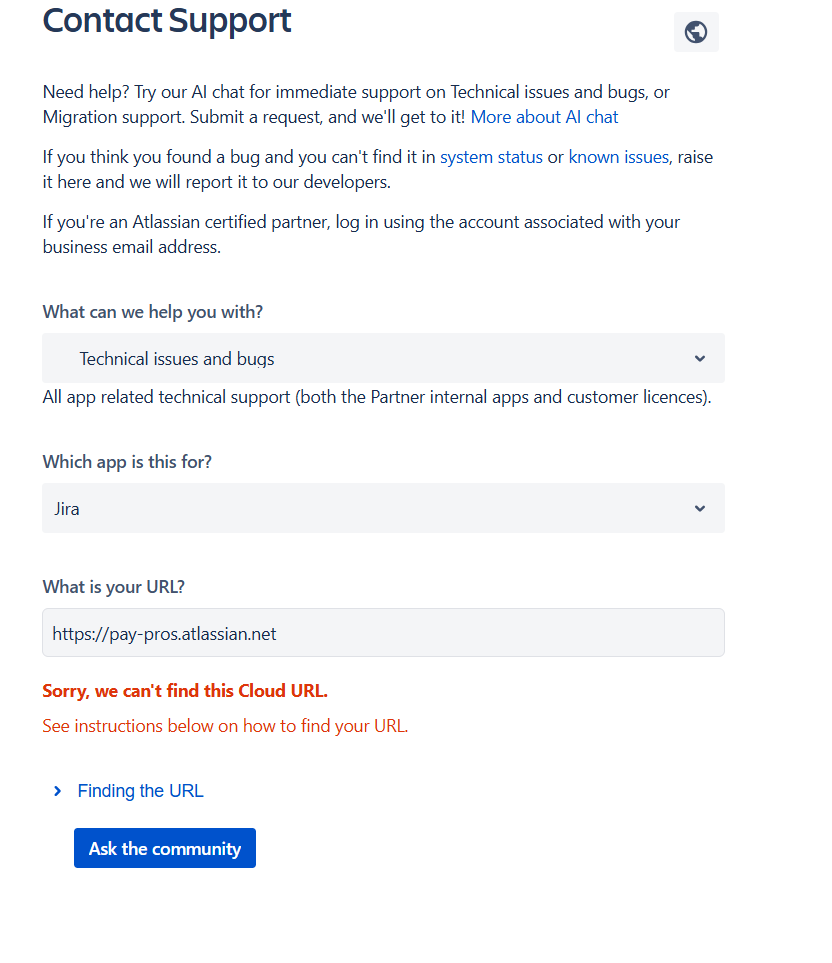
Task: Click the What is your URL label
Action: (114, 587)
